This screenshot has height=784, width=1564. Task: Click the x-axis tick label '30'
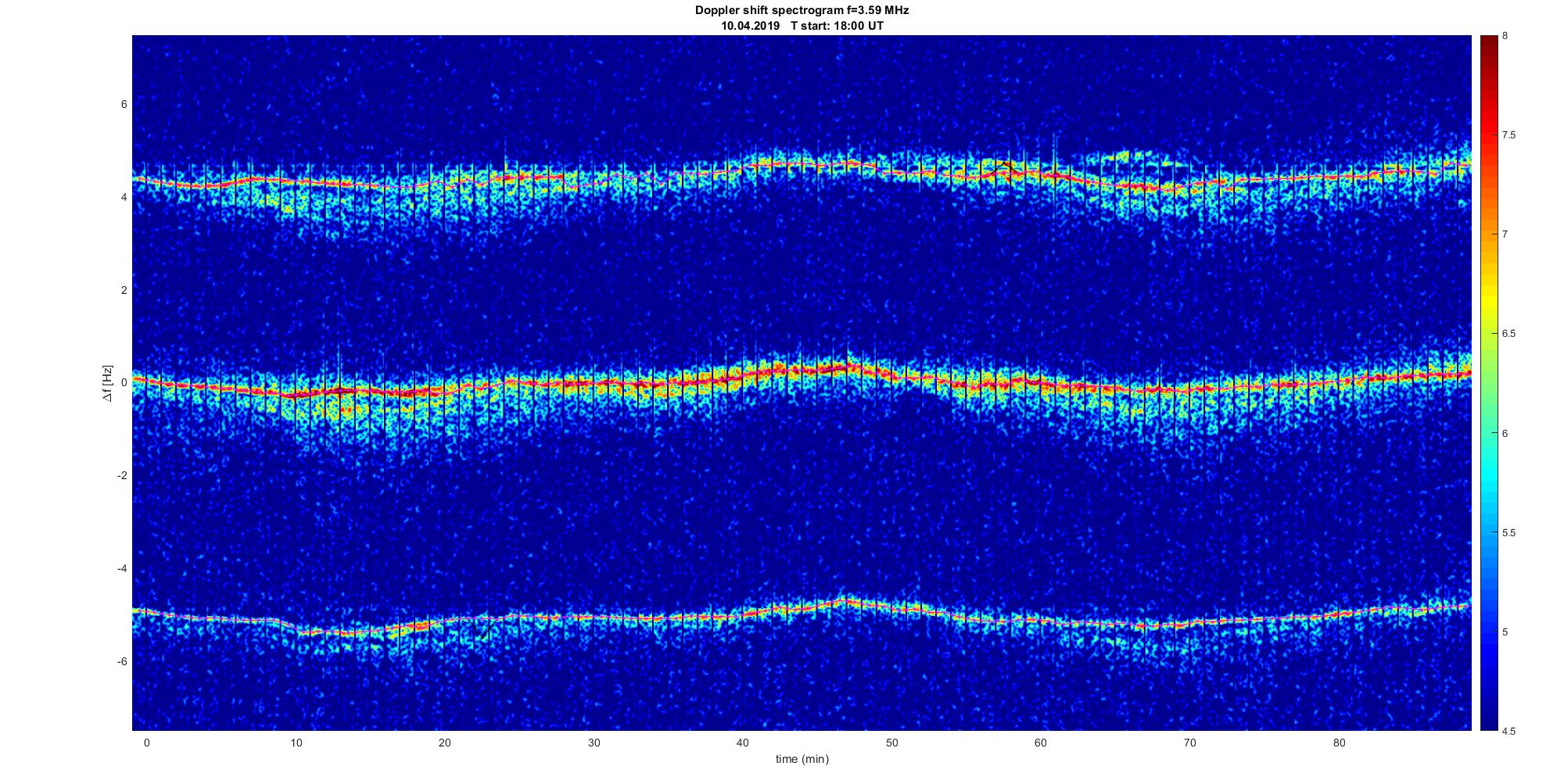pos(594,743)
